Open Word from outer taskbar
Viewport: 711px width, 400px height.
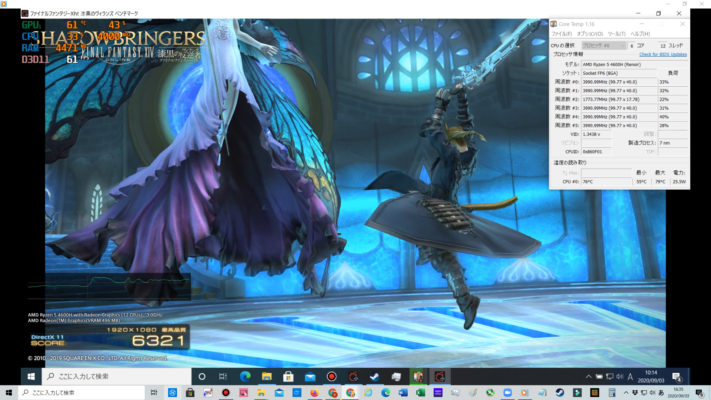pos(403,393)
